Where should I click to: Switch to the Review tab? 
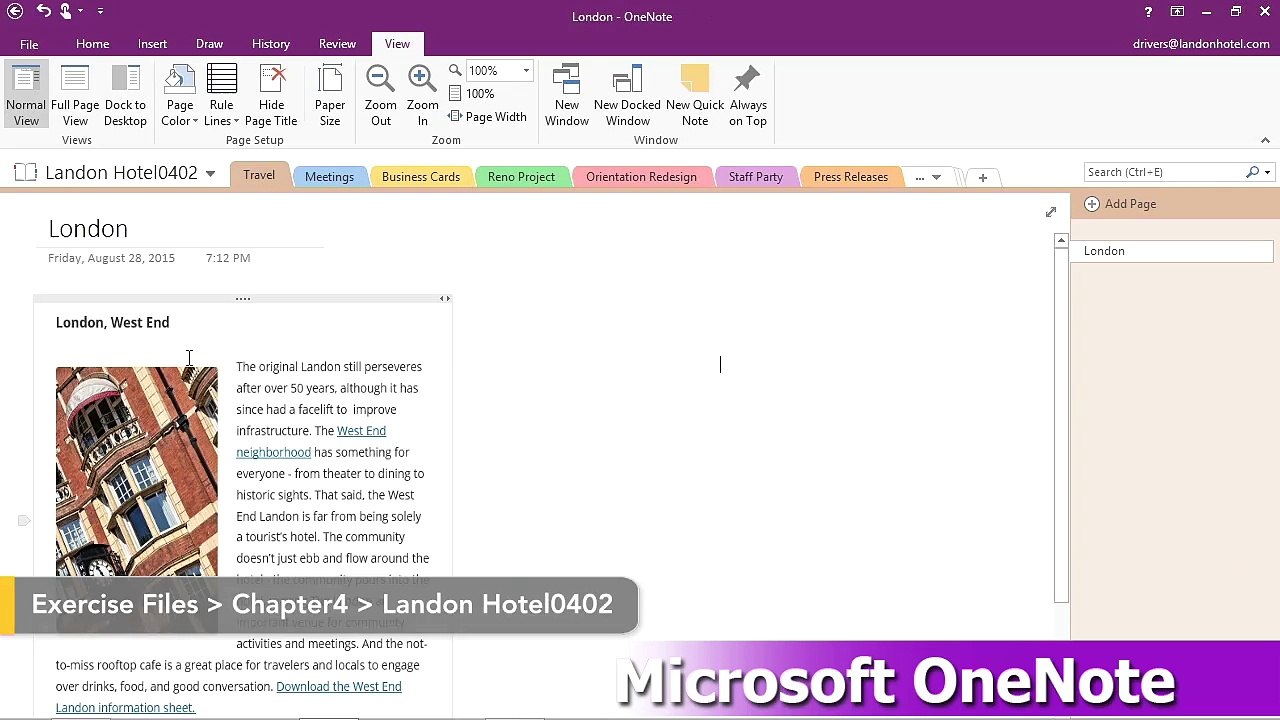click(x=337, y=44)
